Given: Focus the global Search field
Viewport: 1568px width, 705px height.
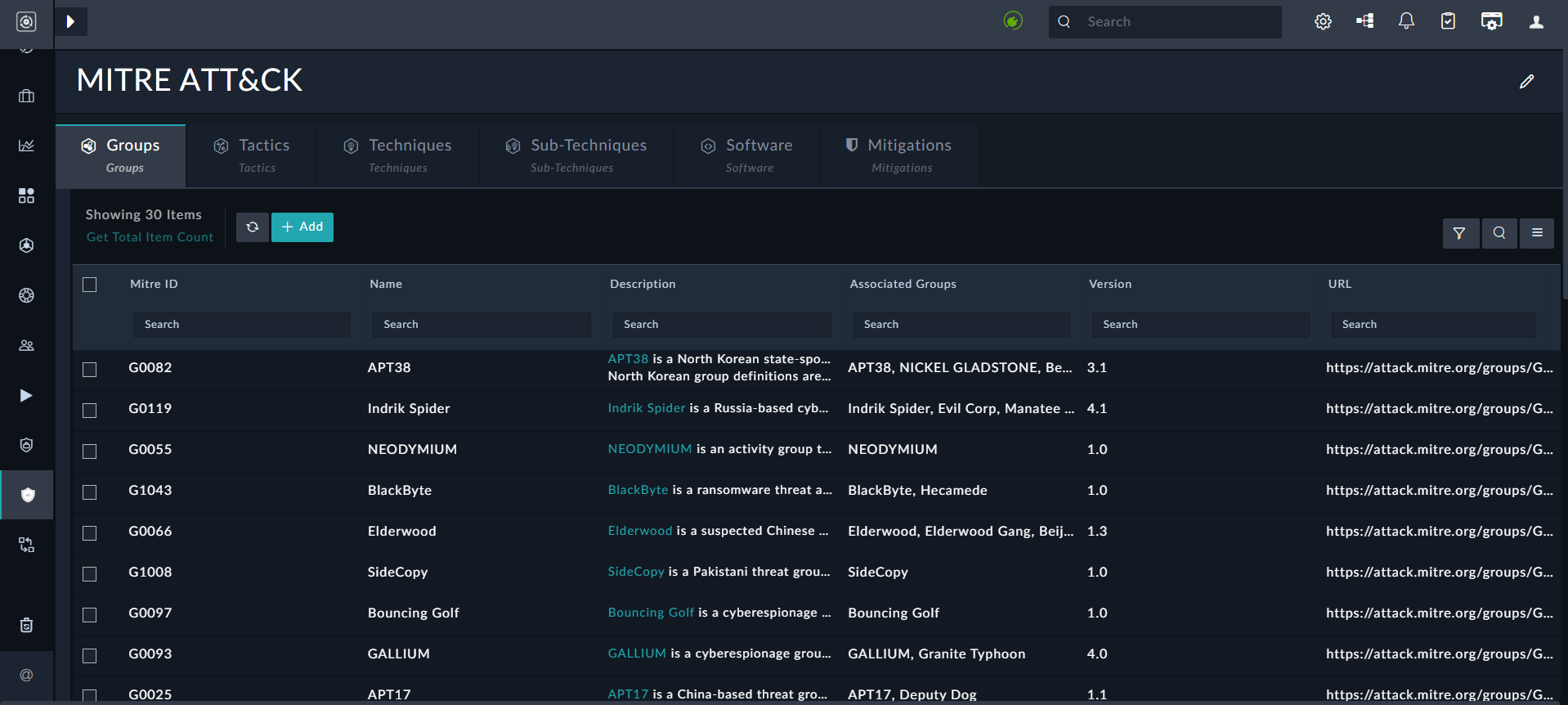Looking at the screenshot, I should point(1165,22).
